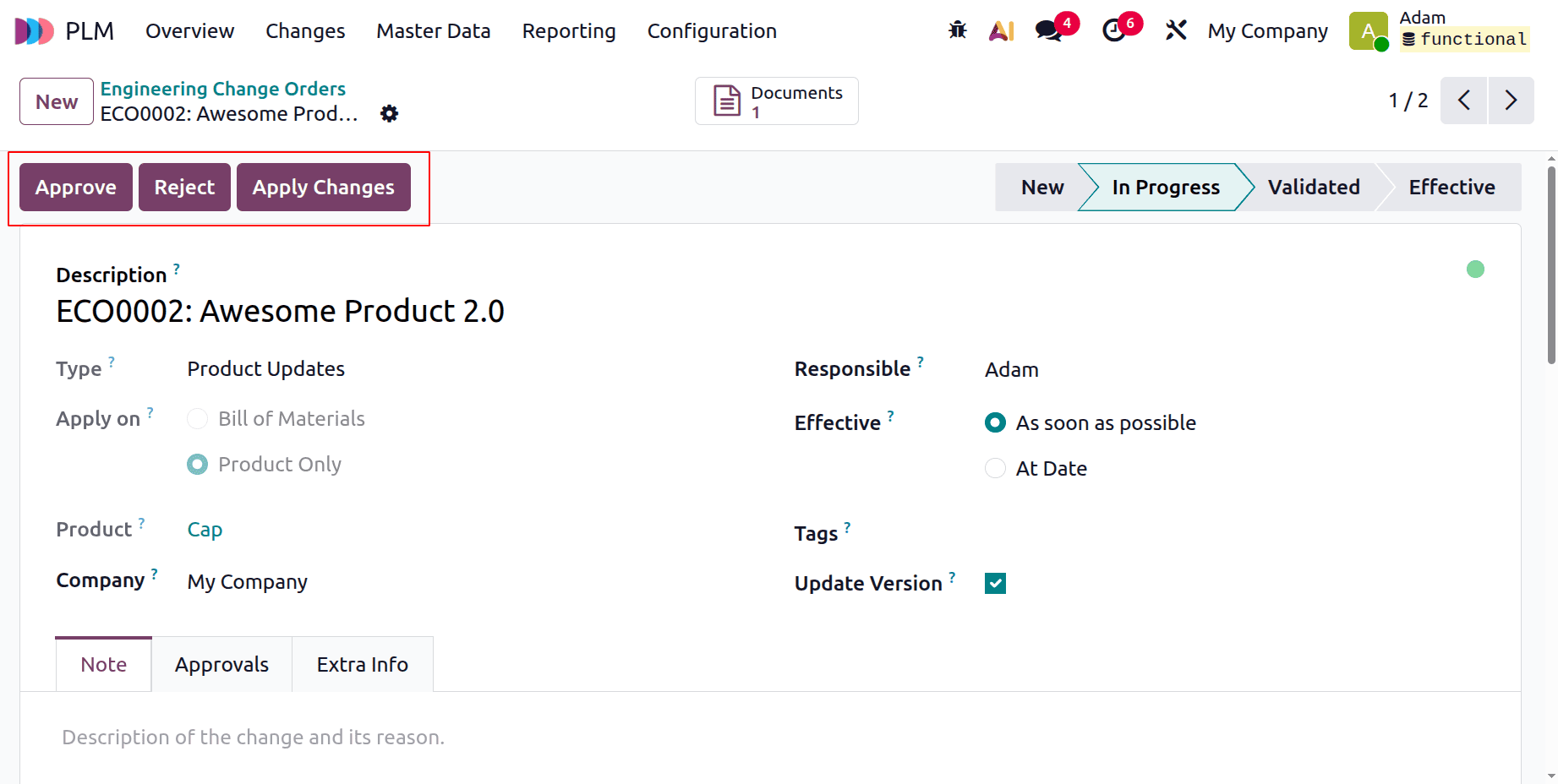The image size is (1558, 784).
Task: Click the note description text area
Action: pyautogui.click(x=770, y=738)
